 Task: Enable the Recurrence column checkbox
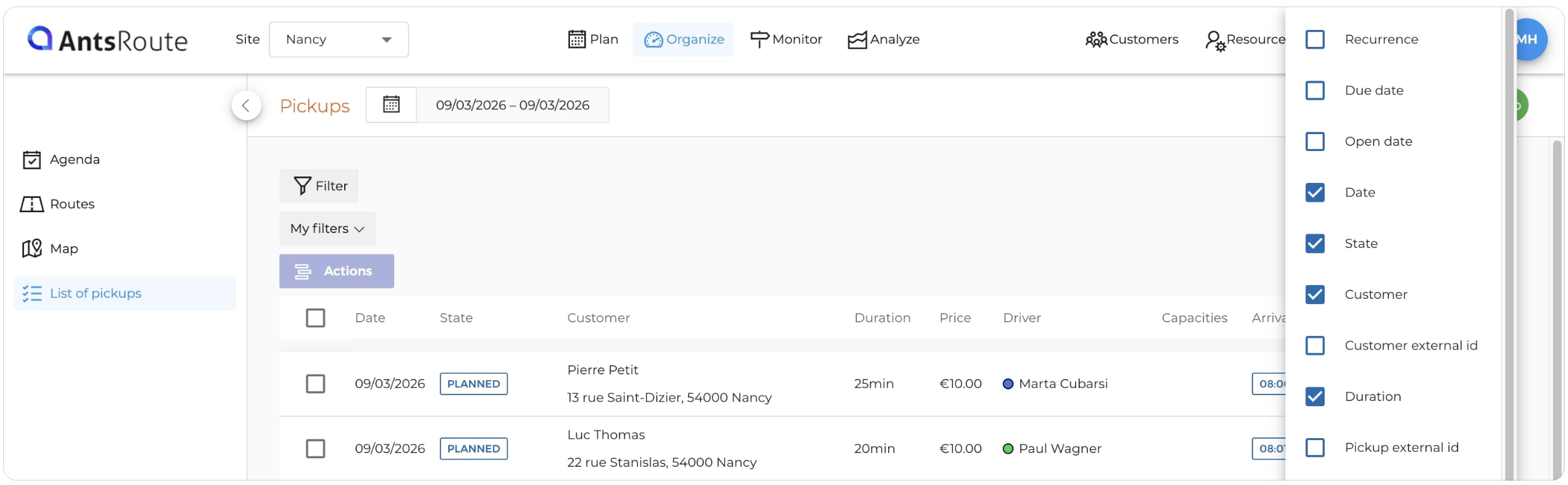(x=1315, y=39)
